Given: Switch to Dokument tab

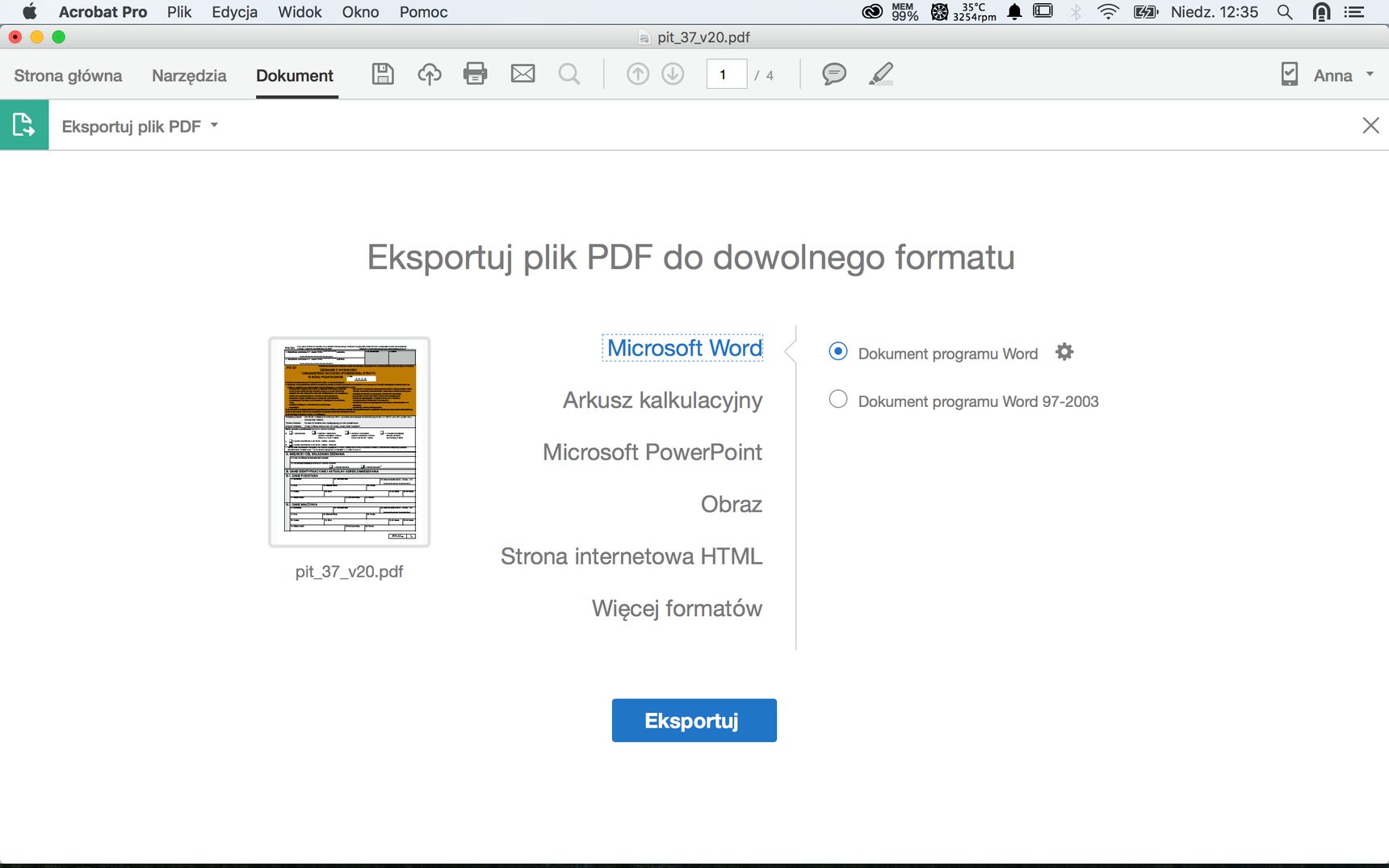Looking at the screenshot, I should point(295,75).
